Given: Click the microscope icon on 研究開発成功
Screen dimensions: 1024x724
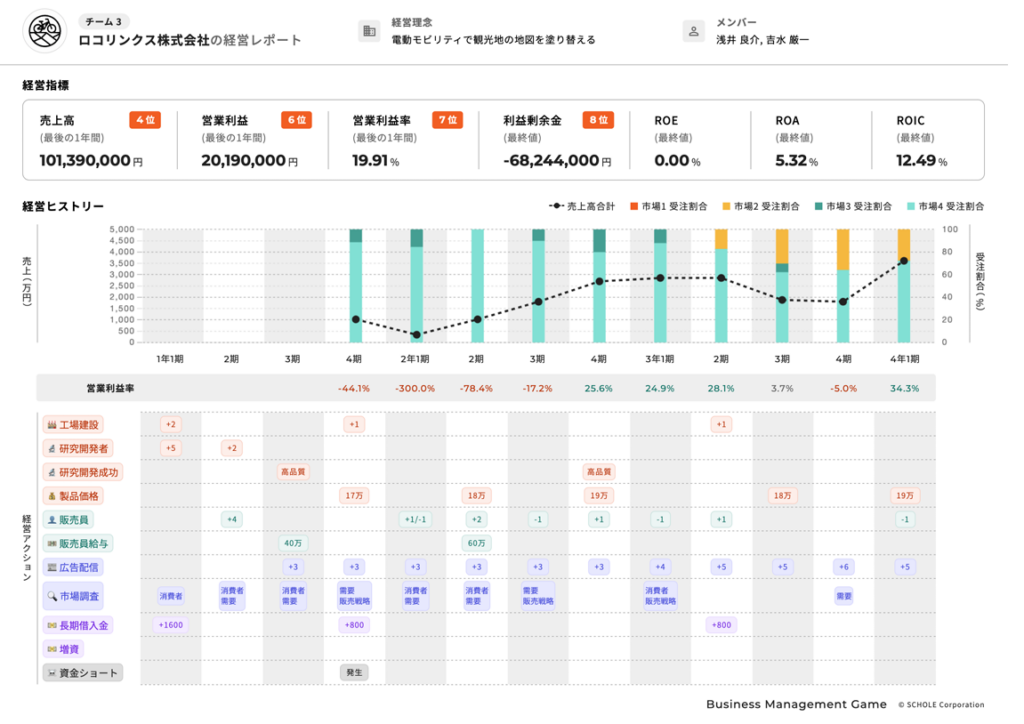Looking at the screenshot, I should pyautogui.click(x=52, y=472).
